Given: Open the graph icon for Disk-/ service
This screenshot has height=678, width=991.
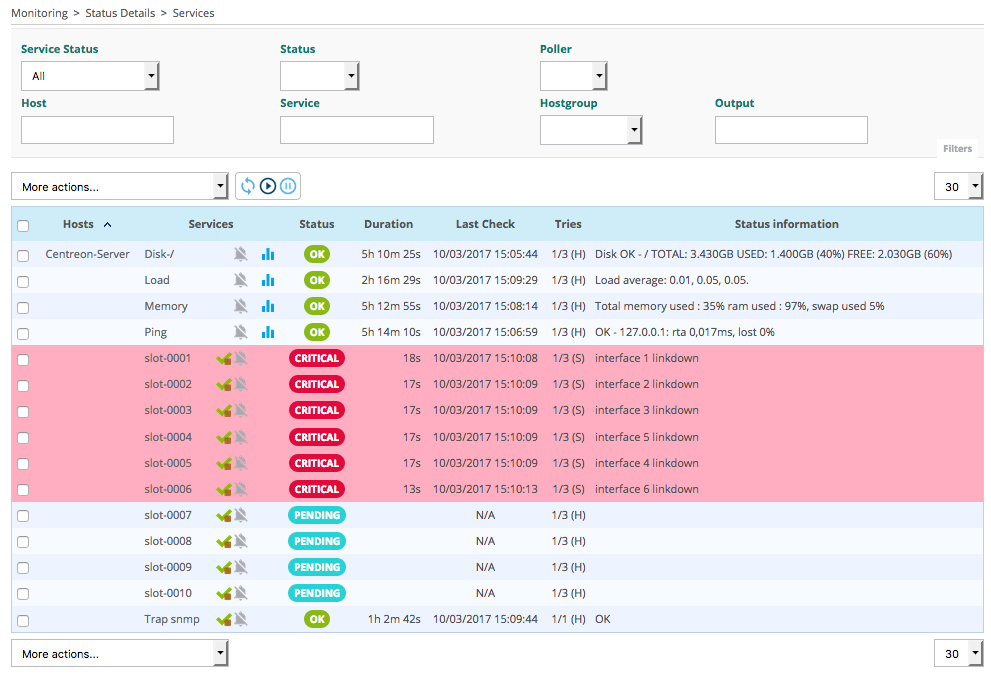Looking at the screenshot, I should pyautogui.click(x=268, y=255).
